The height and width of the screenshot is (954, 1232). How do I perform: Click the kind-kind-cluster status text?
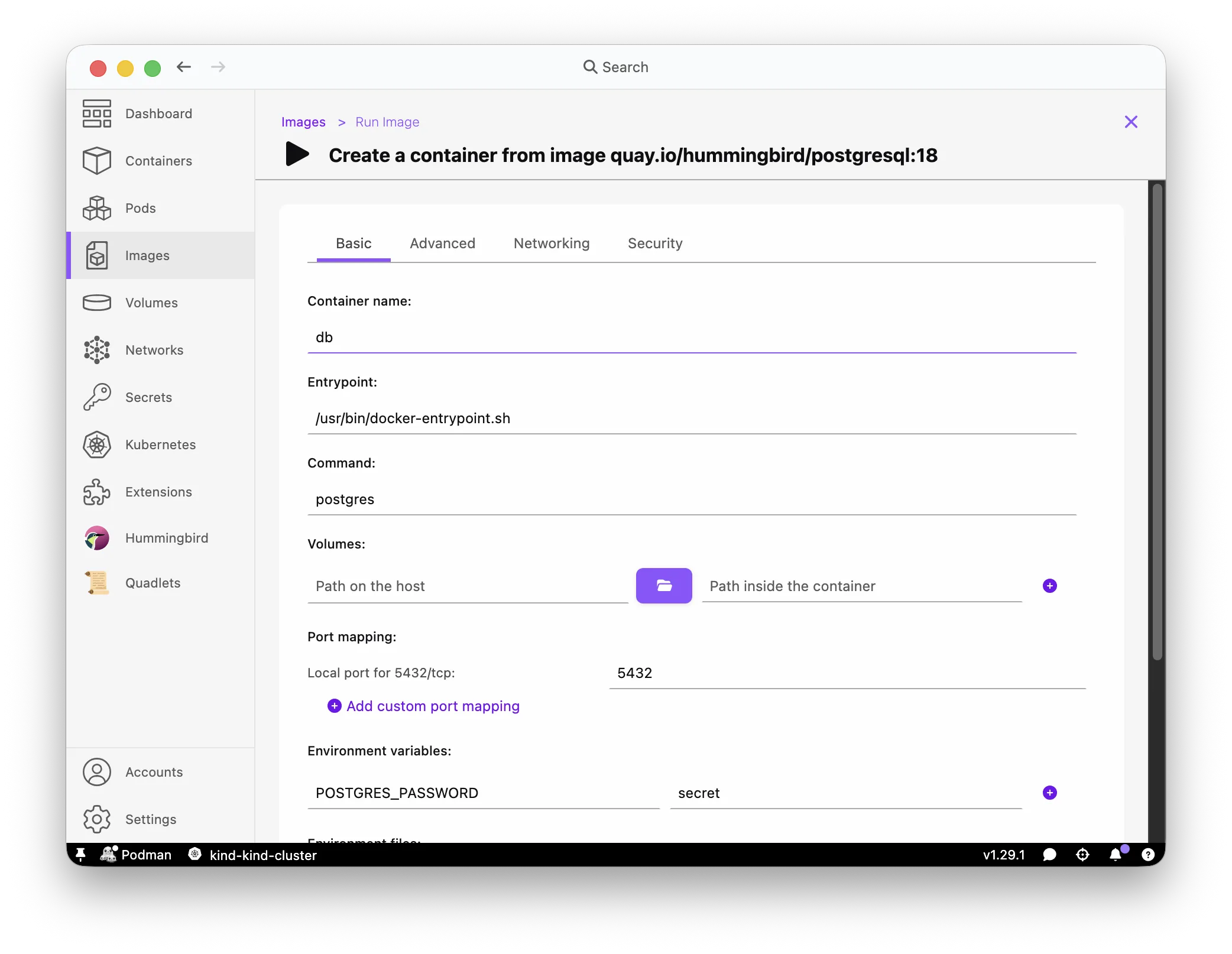(263, 855)
